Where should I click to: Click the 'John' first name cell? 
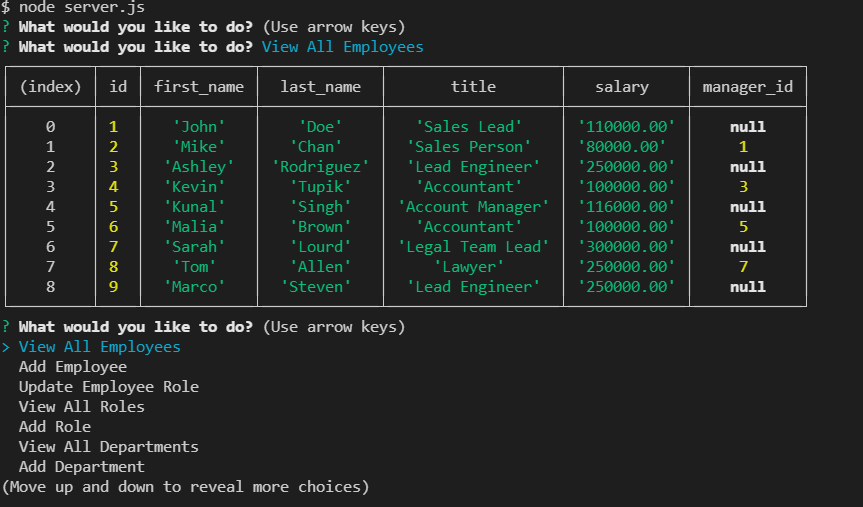pyautogui.click(x=199, y=127)
